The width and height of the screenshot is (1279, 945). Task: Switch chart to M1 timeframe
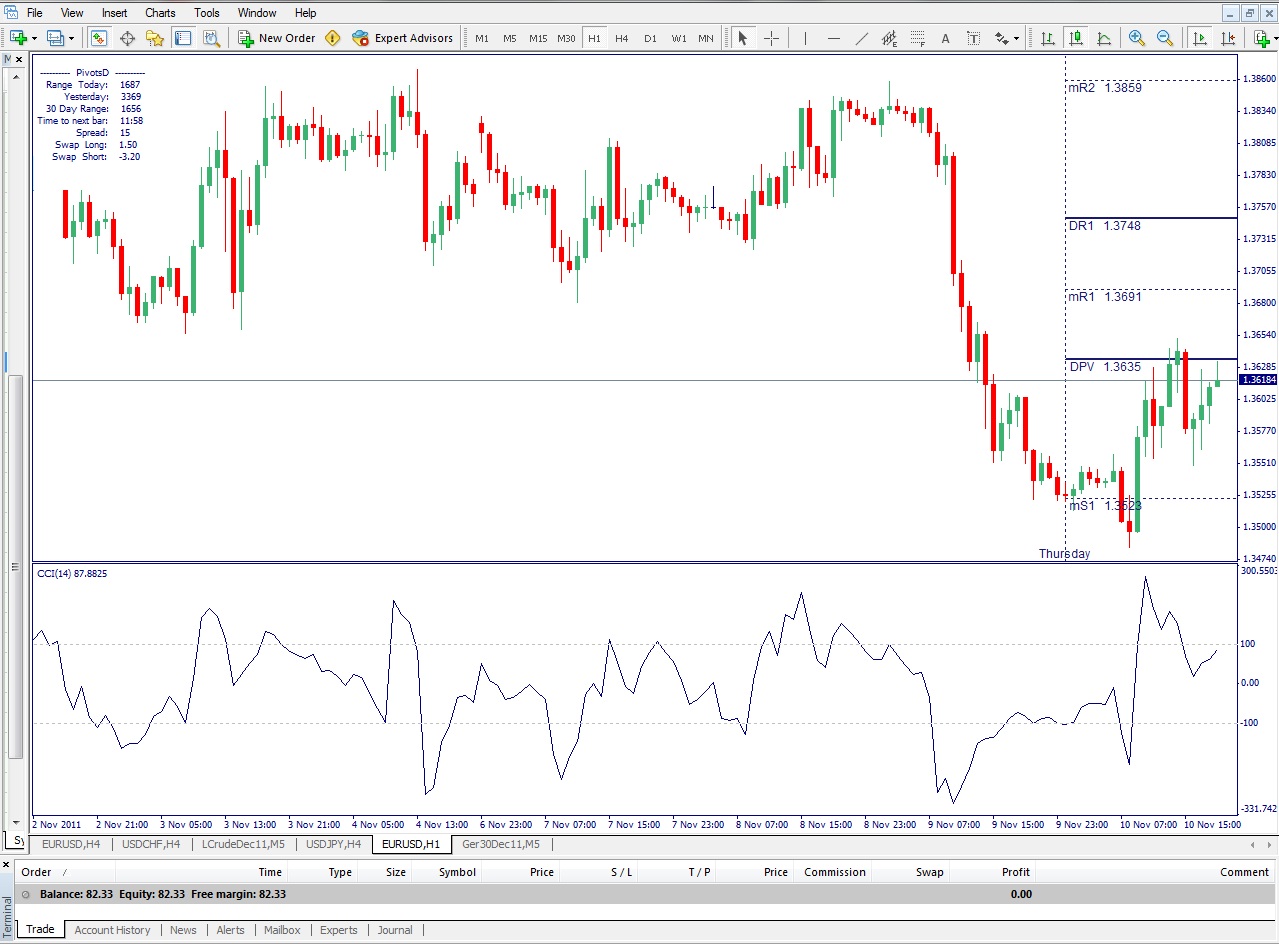482,38
